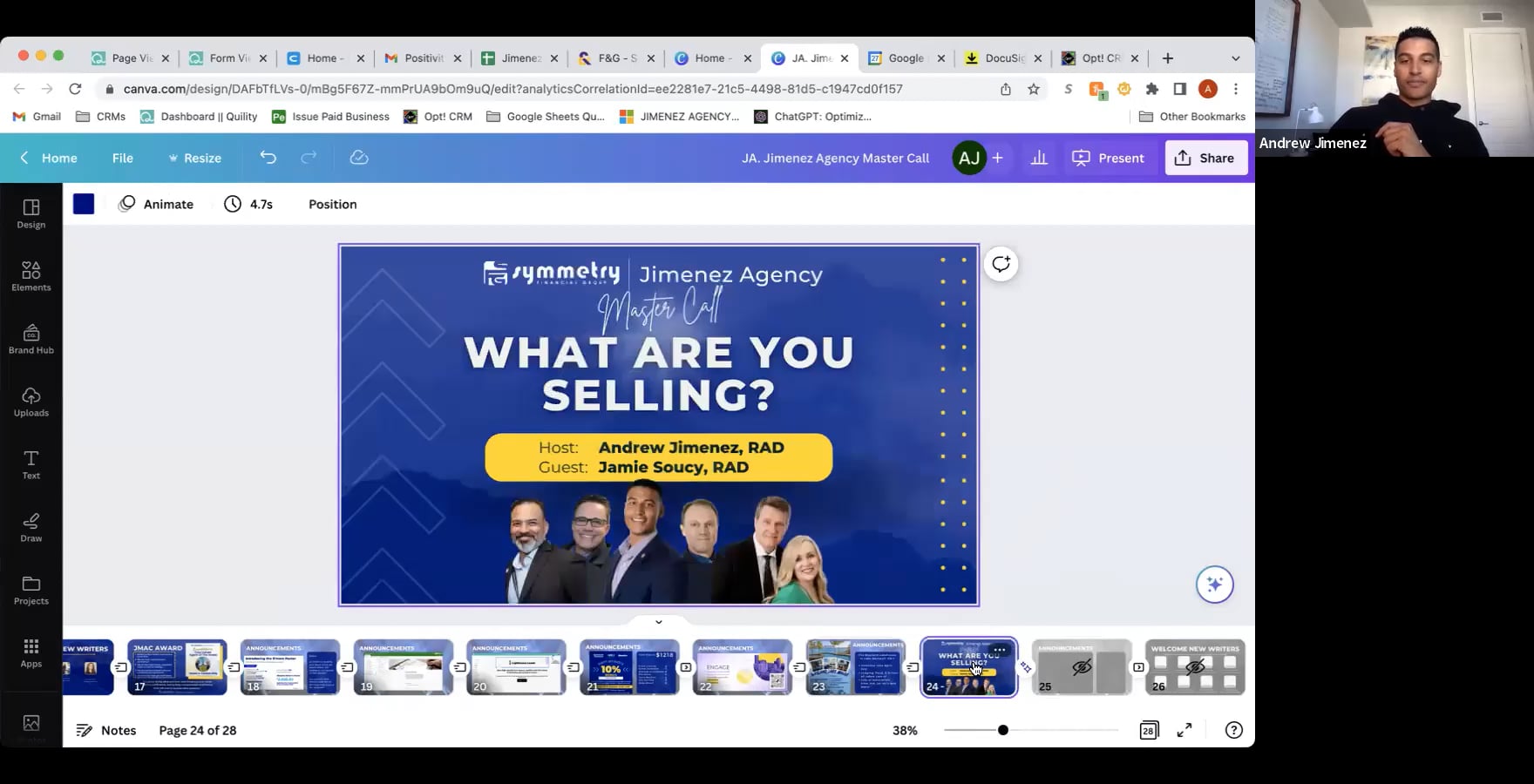Show the hidden page 25 thumbnail

(1081, 665)
